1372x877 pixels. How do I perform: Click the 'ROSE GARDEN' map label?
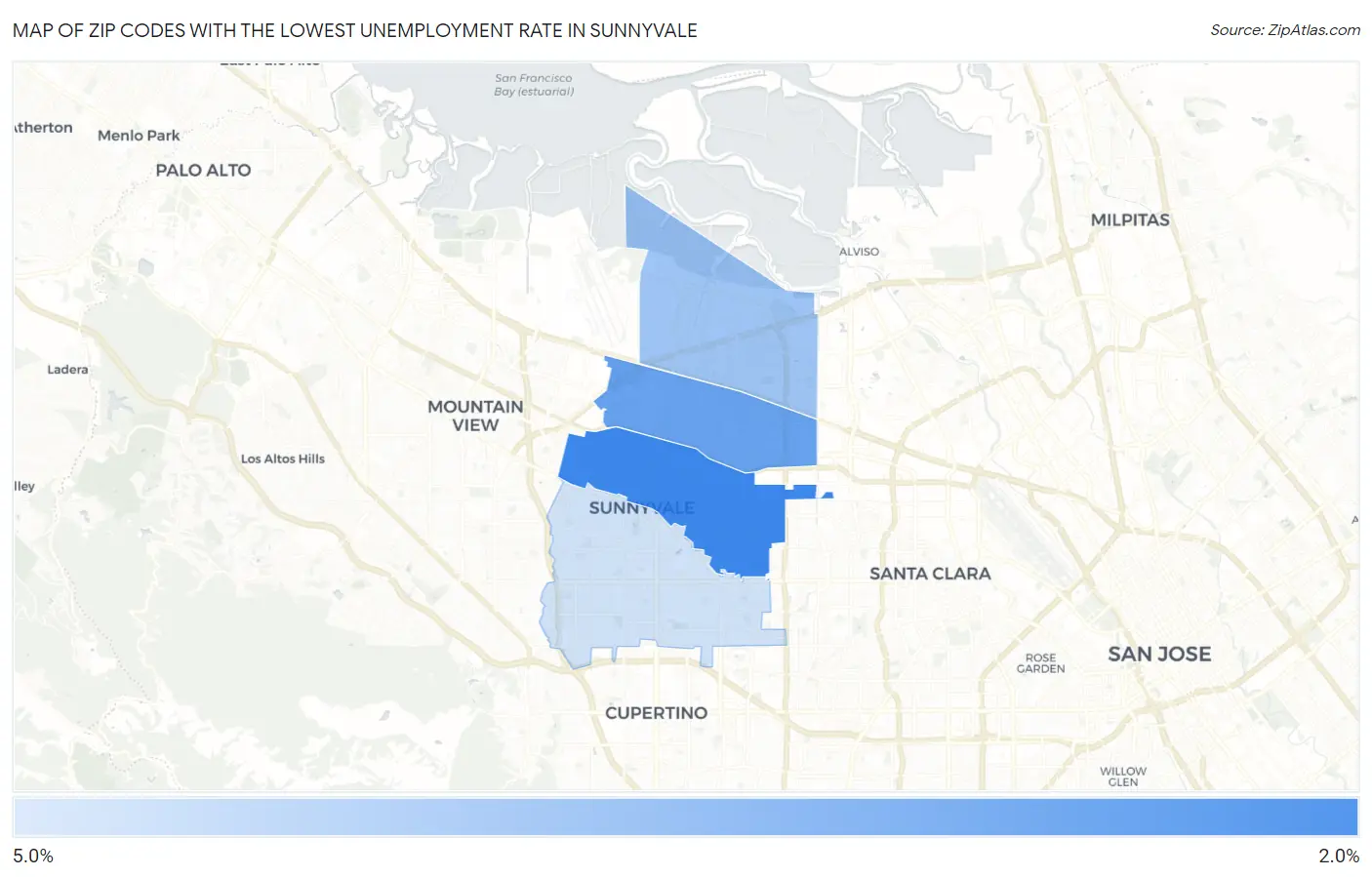(x=1040, y=663)
